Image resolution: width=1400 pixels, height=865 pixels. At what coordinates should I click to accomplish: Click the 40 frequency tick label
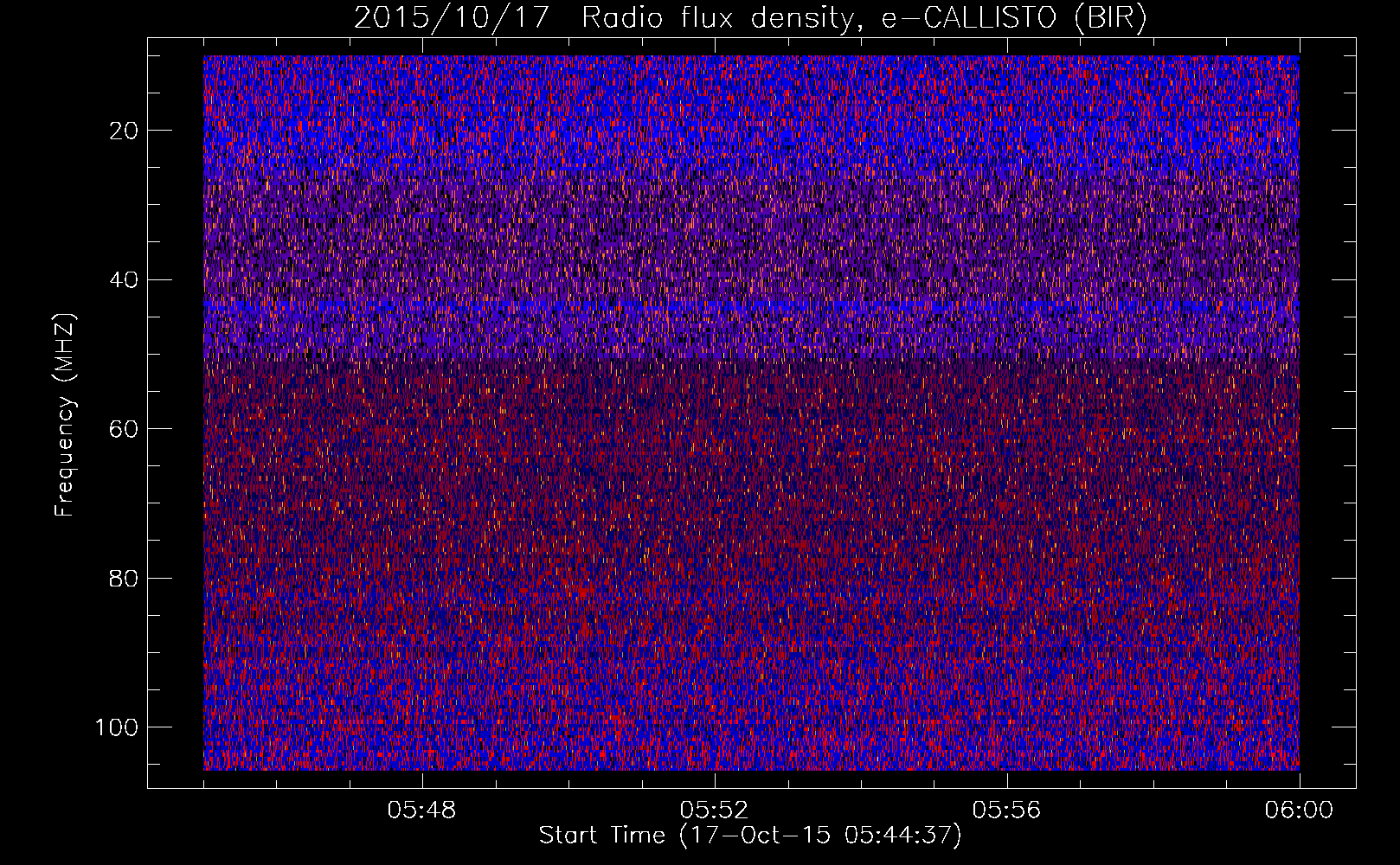click(125, 280)
